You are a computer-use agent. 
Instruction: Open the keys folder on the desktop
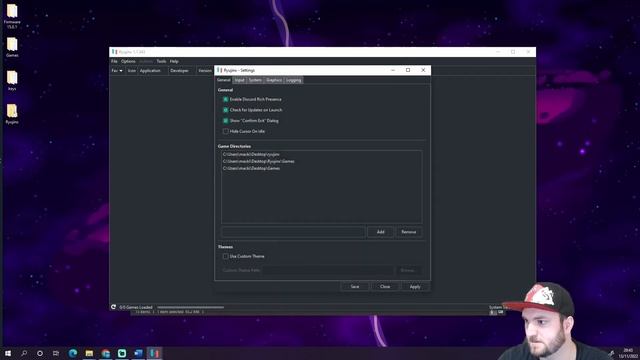[12, 80]
